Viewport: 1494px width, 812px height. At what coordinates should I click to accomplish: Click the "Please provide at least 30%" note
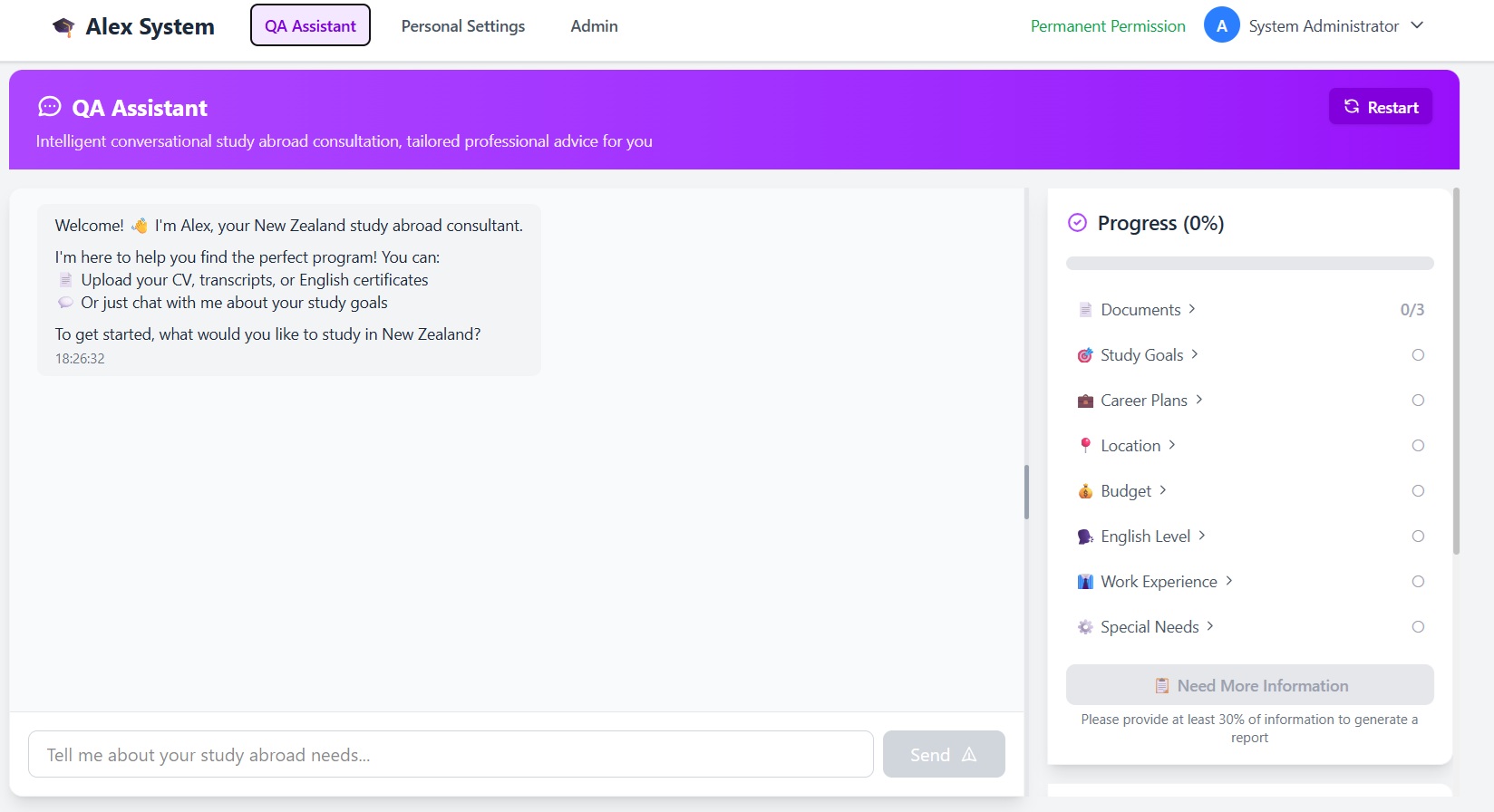[x=1250, y=728]
